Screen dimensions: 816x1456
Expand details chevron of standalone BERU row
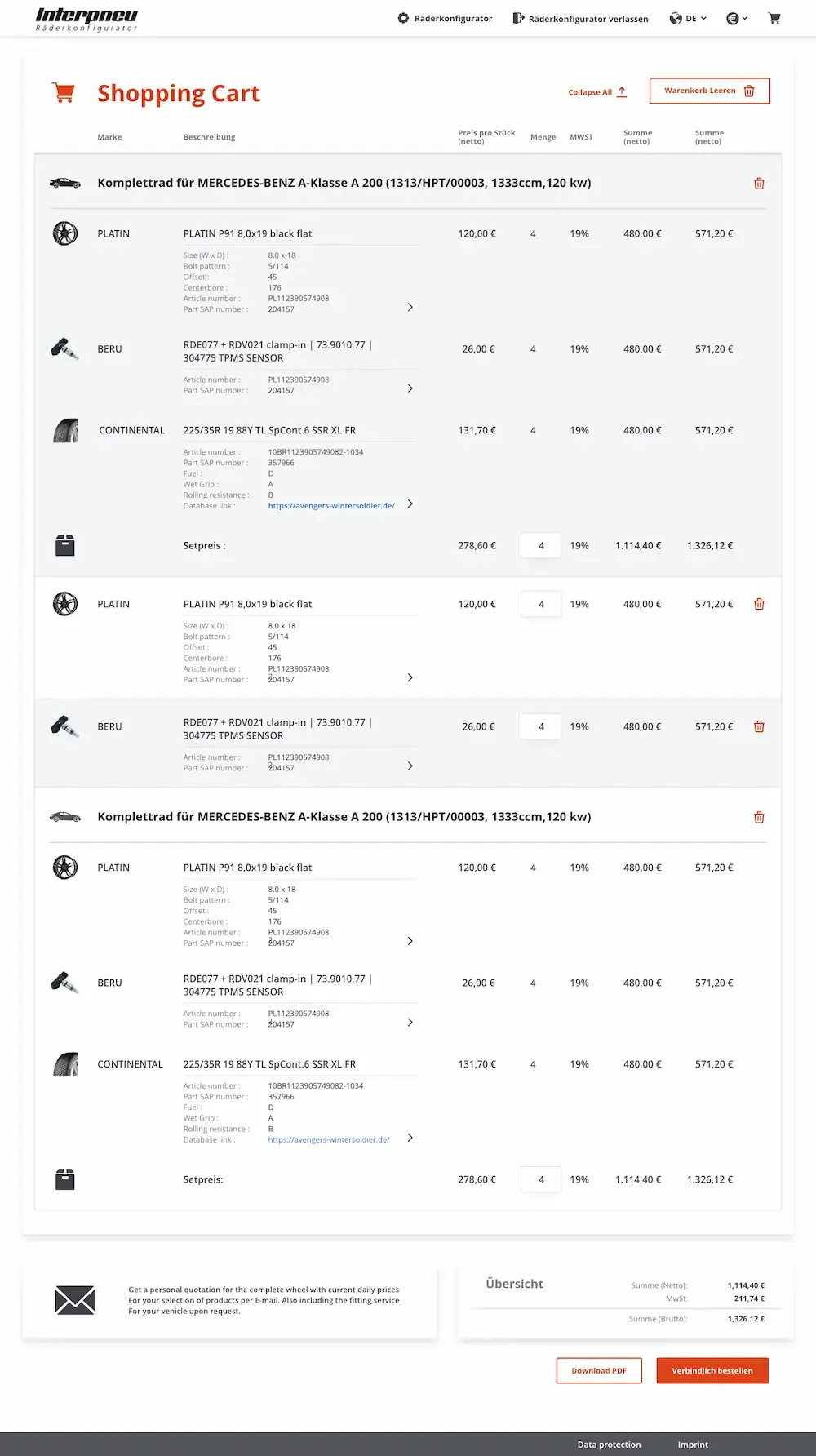coord(410,766)
